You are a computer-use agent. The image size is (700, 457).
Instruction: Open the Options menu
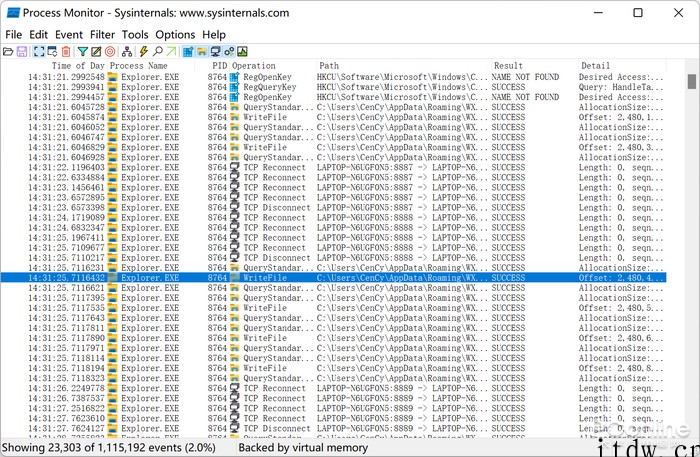click(175, 35)
